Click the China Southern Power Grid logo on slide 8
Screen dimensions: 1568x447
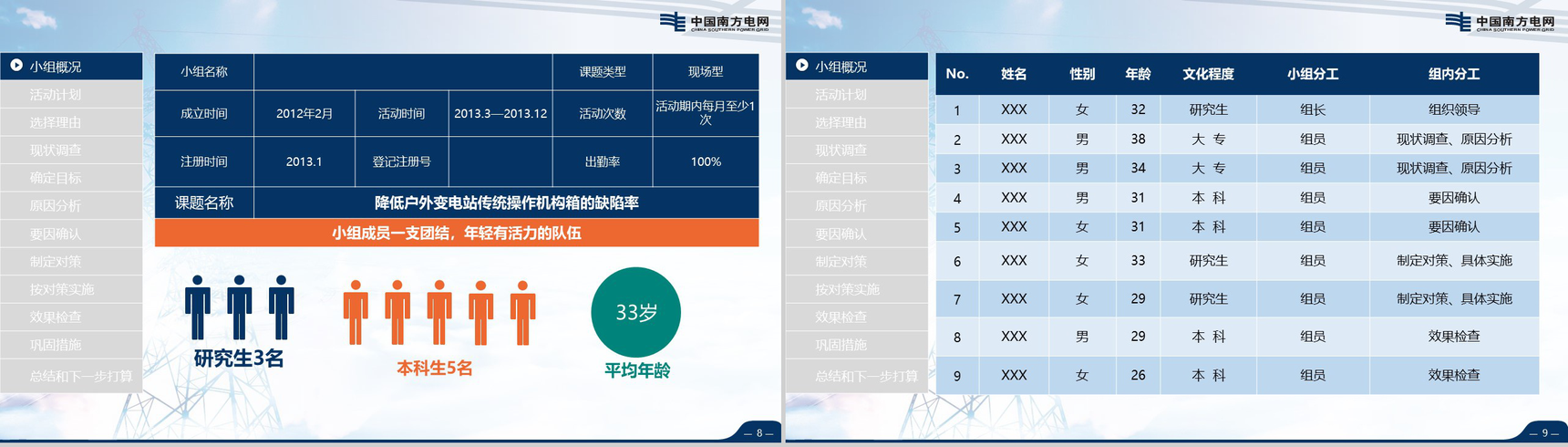[x=715, y=22]
